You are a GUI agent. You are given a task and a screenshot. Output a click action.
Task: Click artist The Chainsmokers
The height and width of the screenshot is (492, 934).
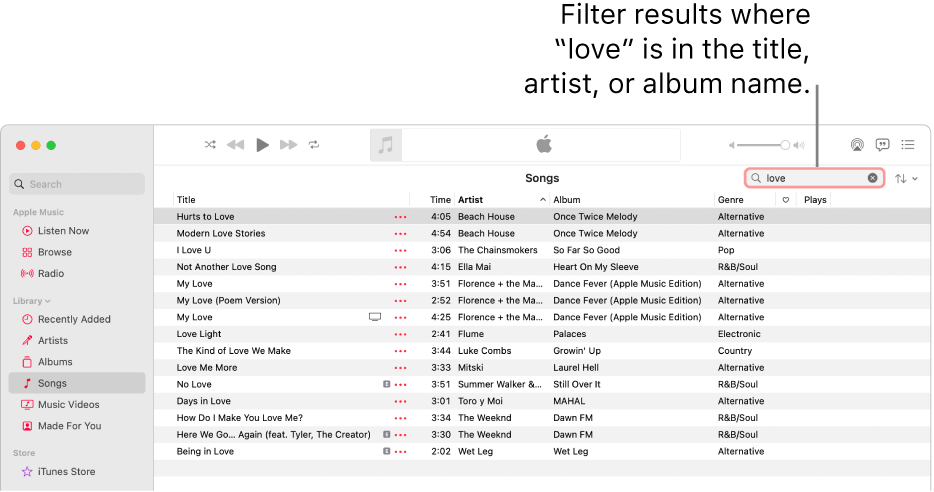pos(497,250)
